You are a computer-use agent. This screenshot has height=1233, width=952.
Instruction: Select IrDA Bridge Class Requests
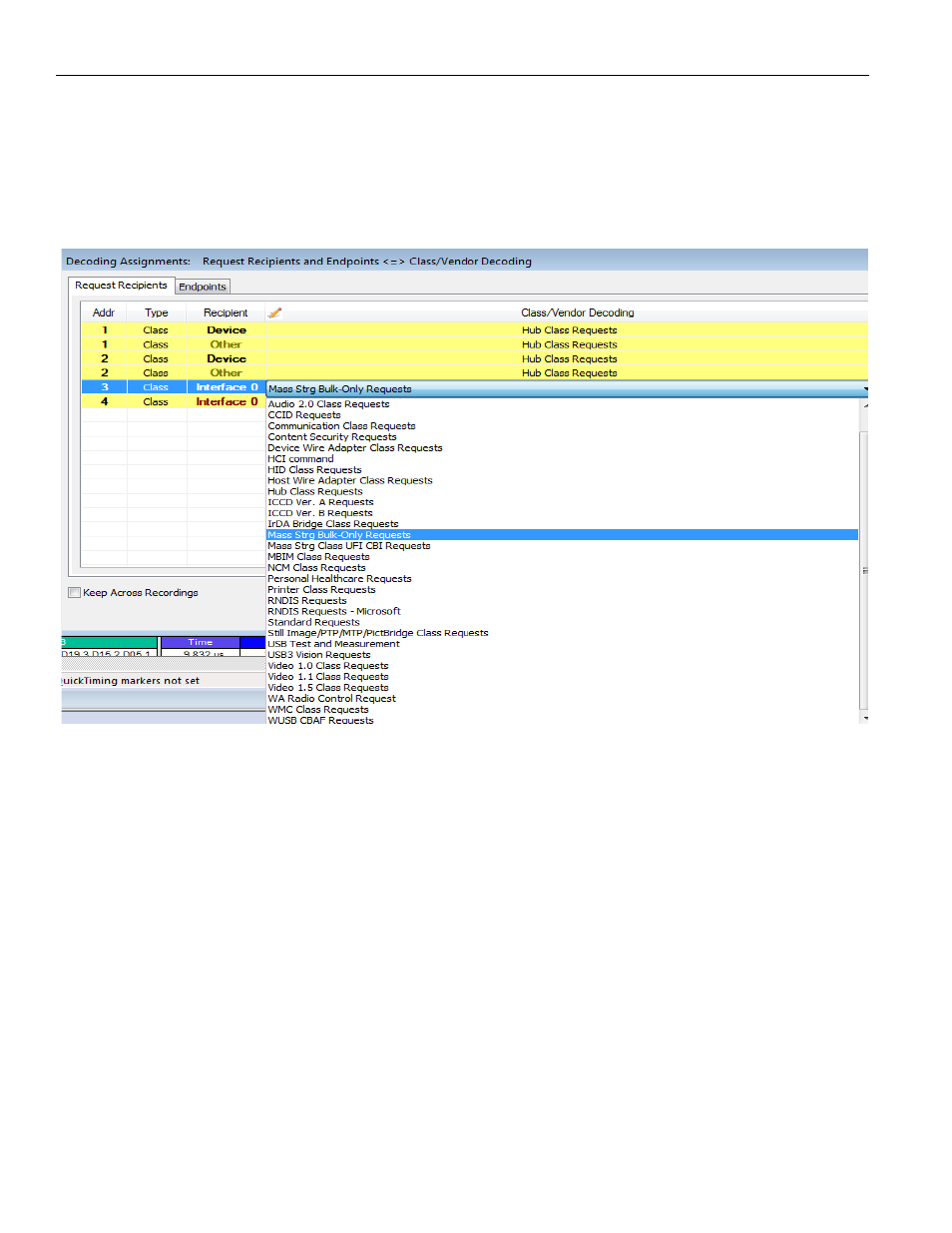pos(333,524)
